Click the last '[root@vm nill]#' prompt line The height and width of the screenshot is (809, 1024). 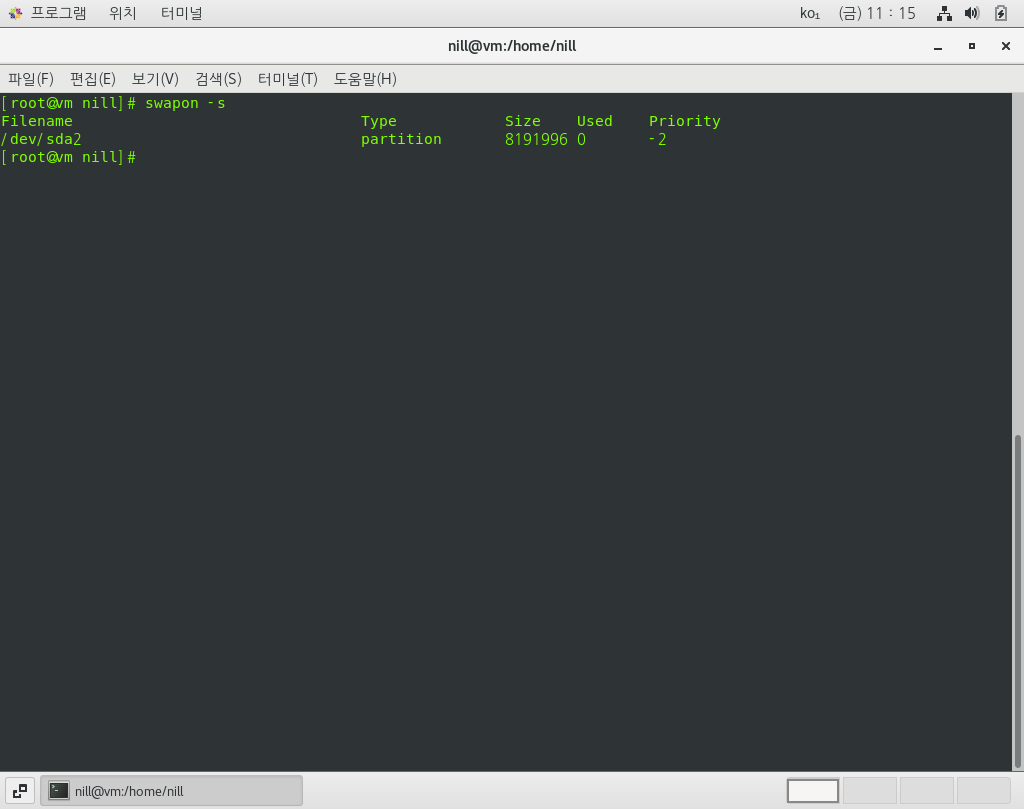coord(68,157)
